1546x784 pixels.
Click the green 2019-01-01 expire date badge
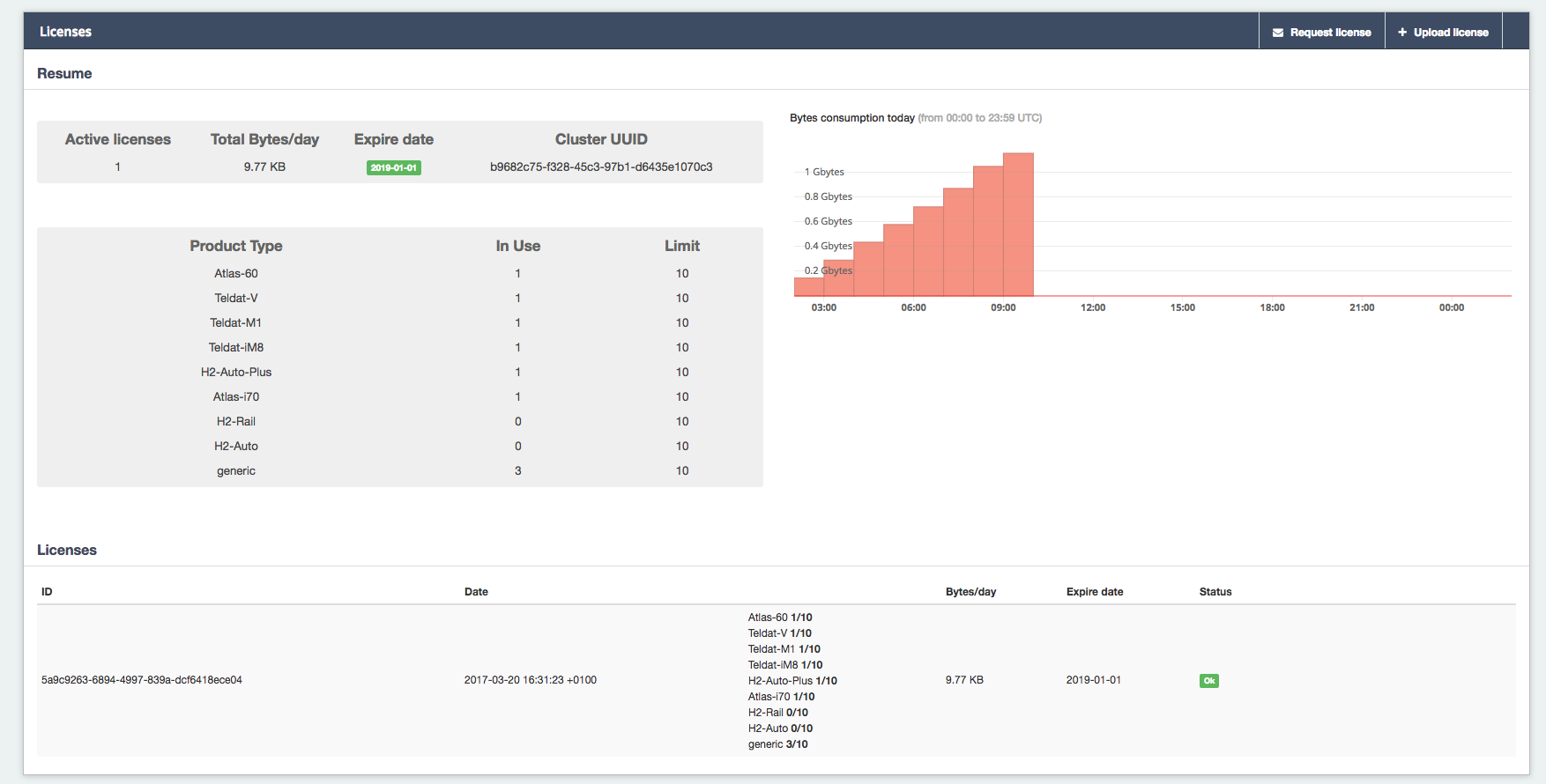[394, 167]
